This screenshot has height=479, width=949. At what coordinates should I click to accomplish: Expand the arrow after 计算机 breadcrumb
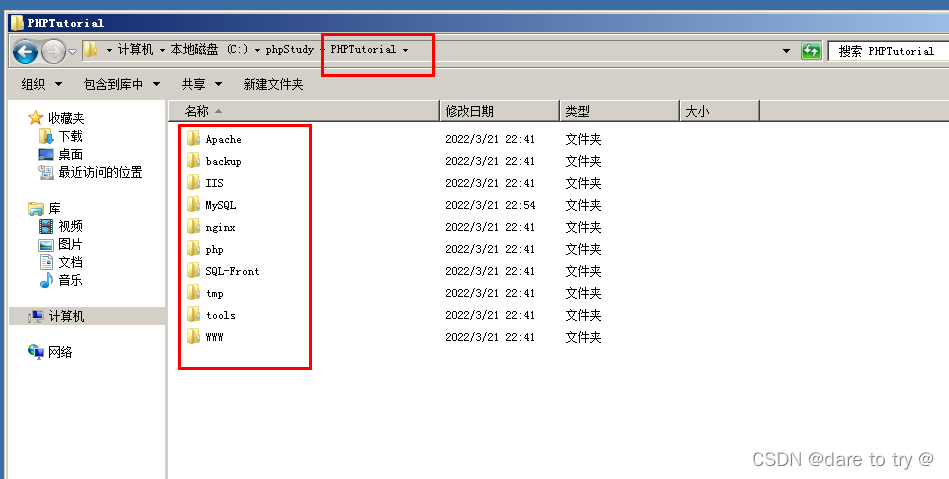(162, 50)
